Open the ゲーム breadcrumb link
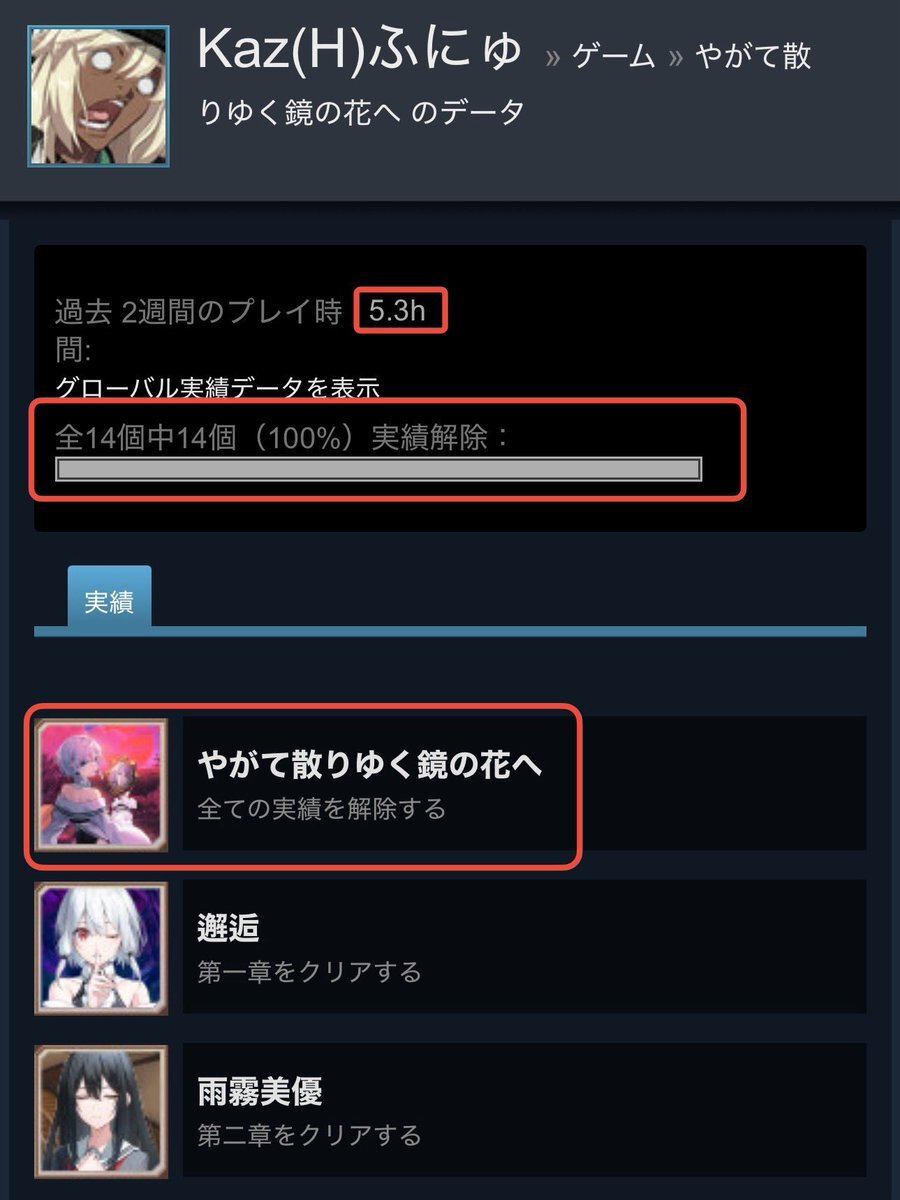 pos(615,56)
